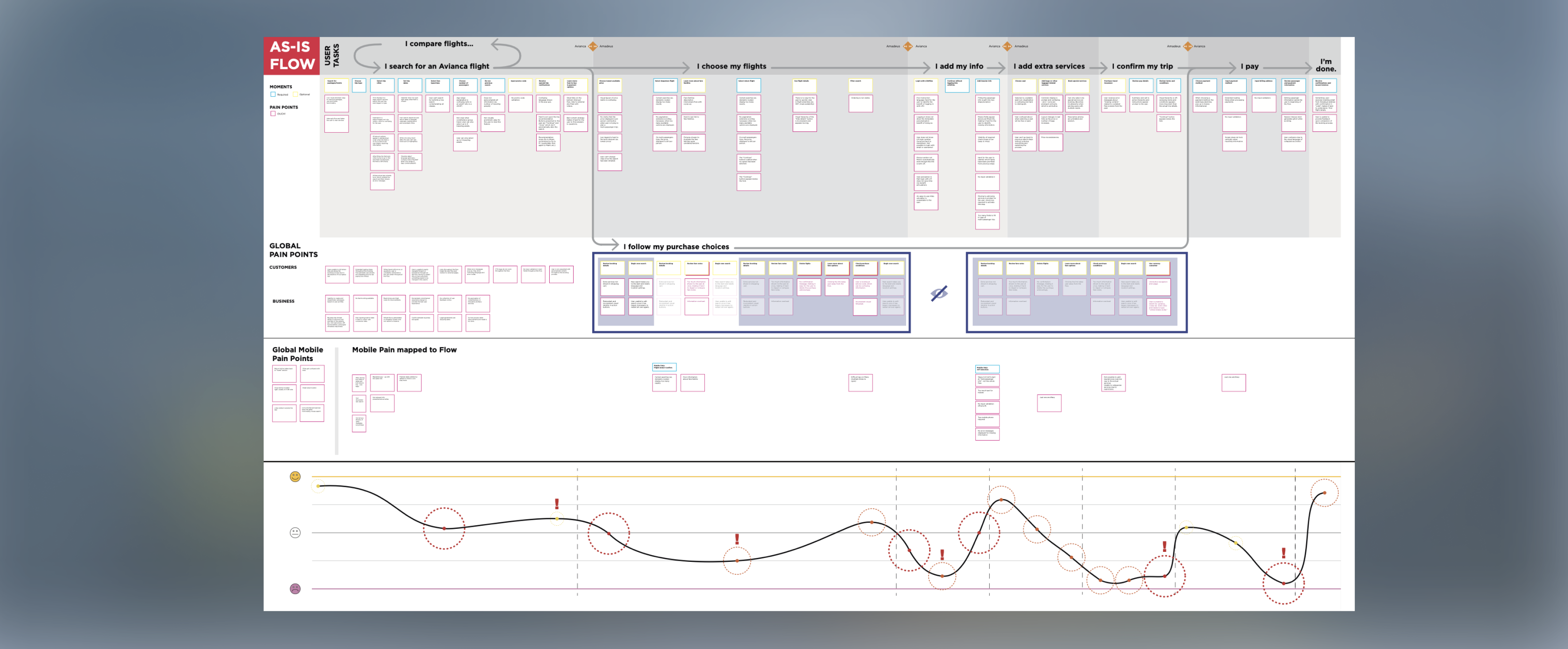Click the sad purple face icon
Screen dimensions: 1568x649
point(295,589)
